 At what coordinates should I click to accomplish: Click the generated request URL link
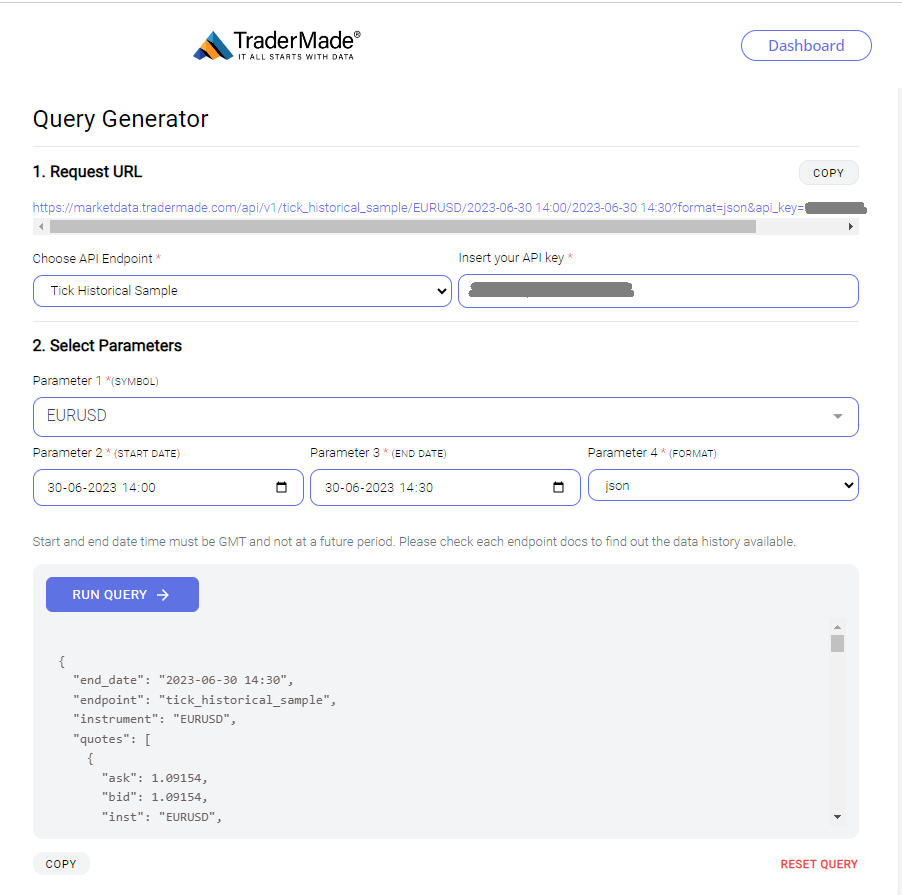point(418,208)
